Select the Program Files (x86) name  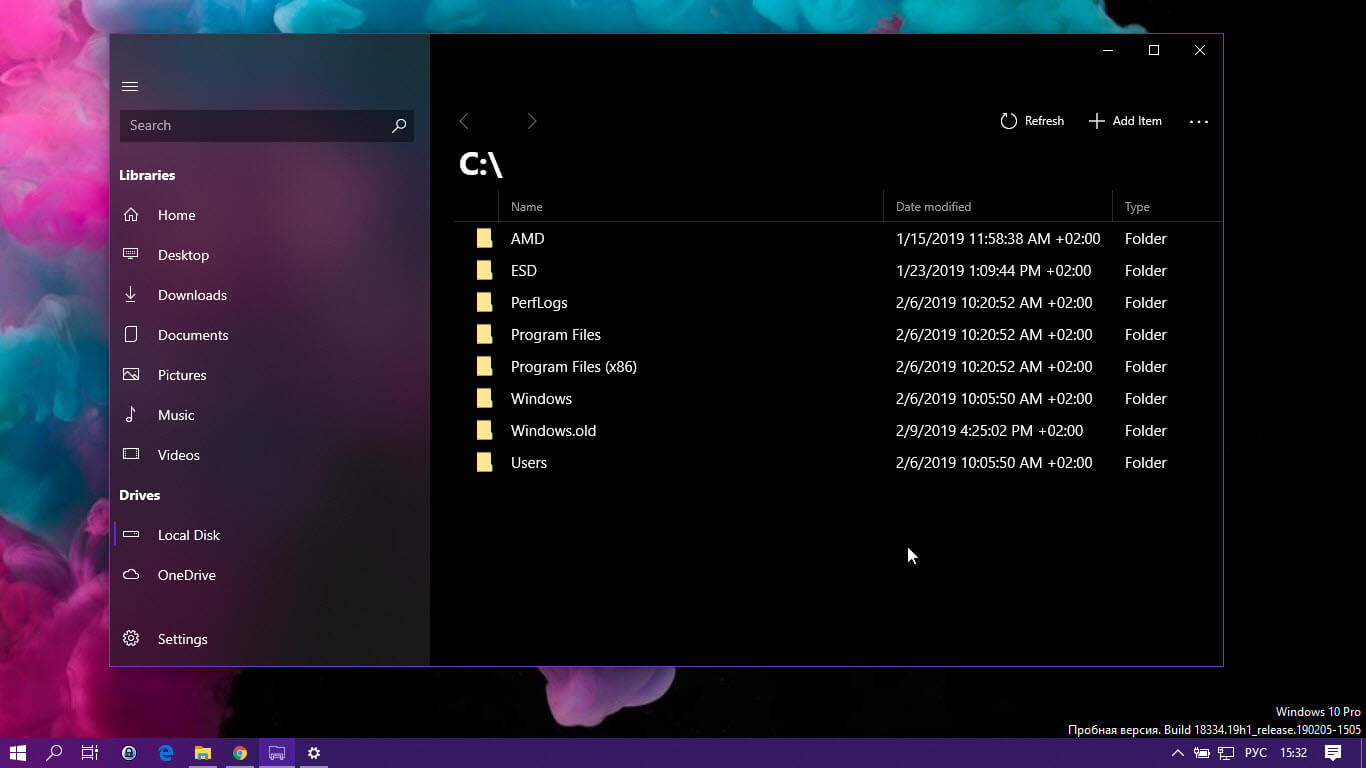pos(574,367)
